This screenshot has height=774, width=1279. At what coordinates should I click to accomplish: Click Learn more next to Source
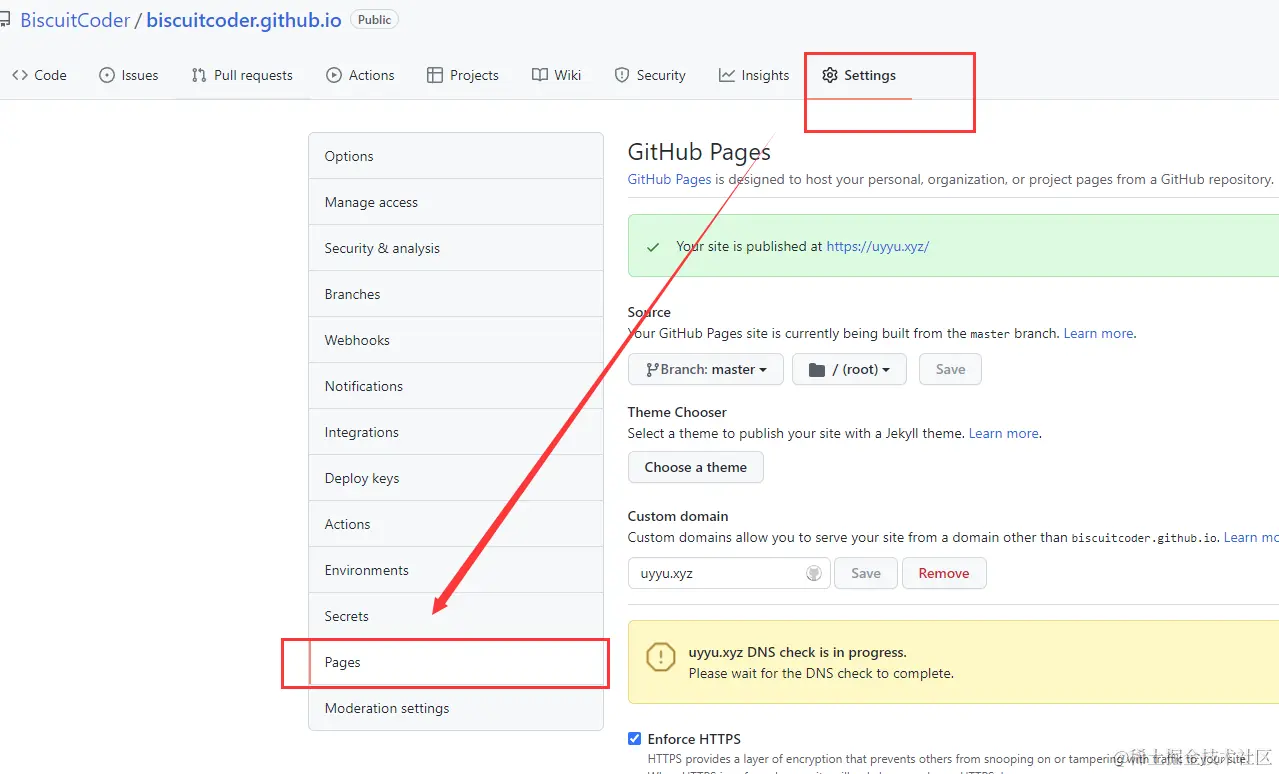coord(1099,333)
